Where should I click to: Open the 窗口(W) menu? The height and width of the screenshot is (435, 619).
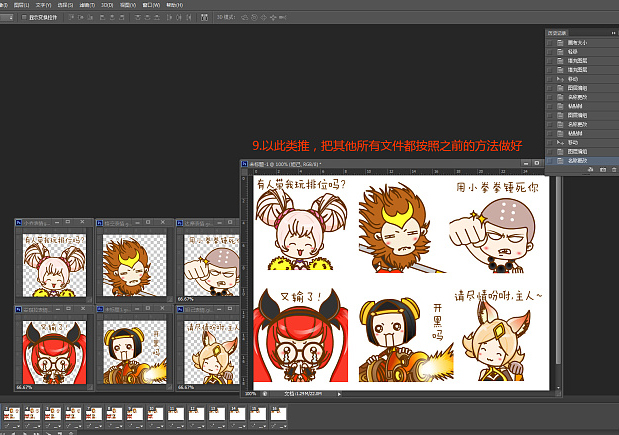(151, 5)
